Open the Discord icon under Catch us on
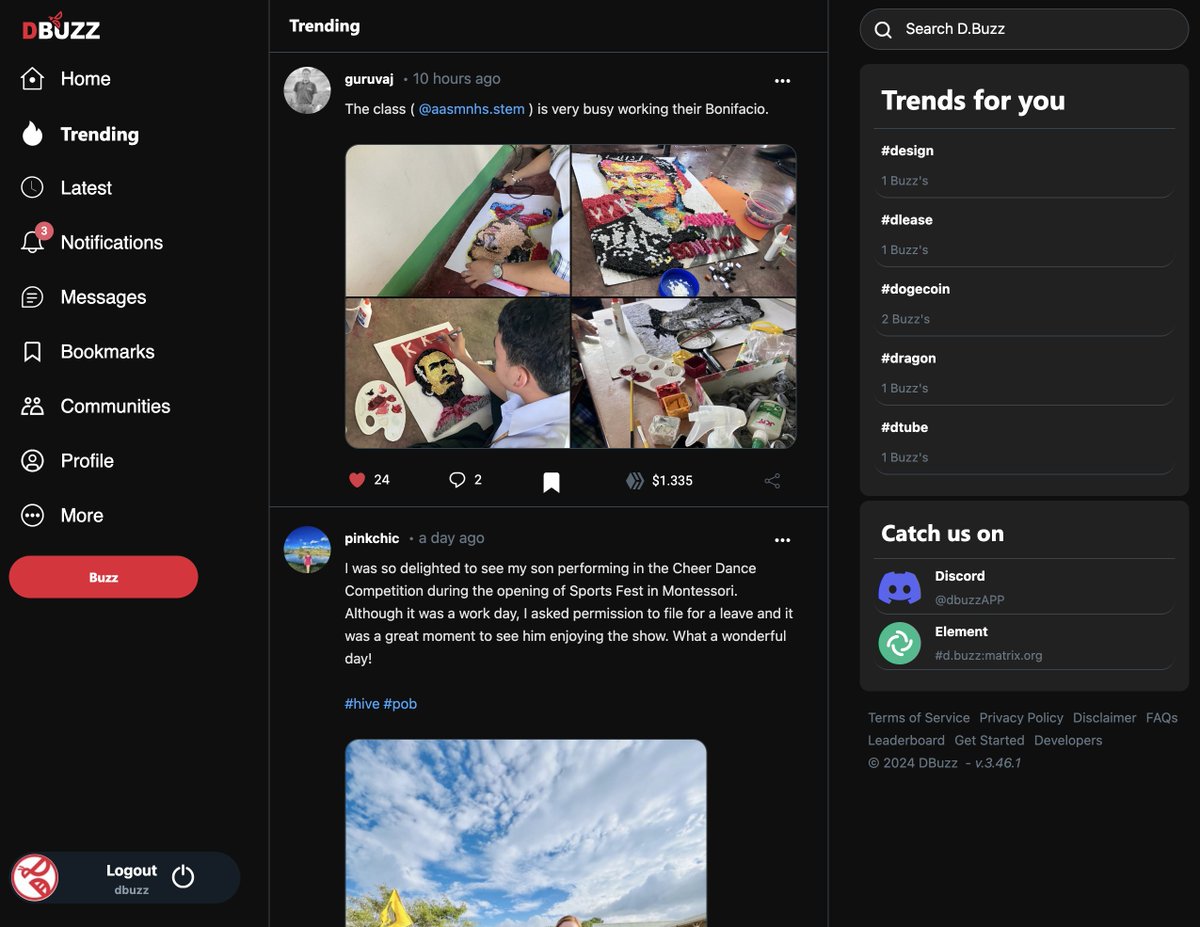1200x927 pixels. click(x=899, y=589)
